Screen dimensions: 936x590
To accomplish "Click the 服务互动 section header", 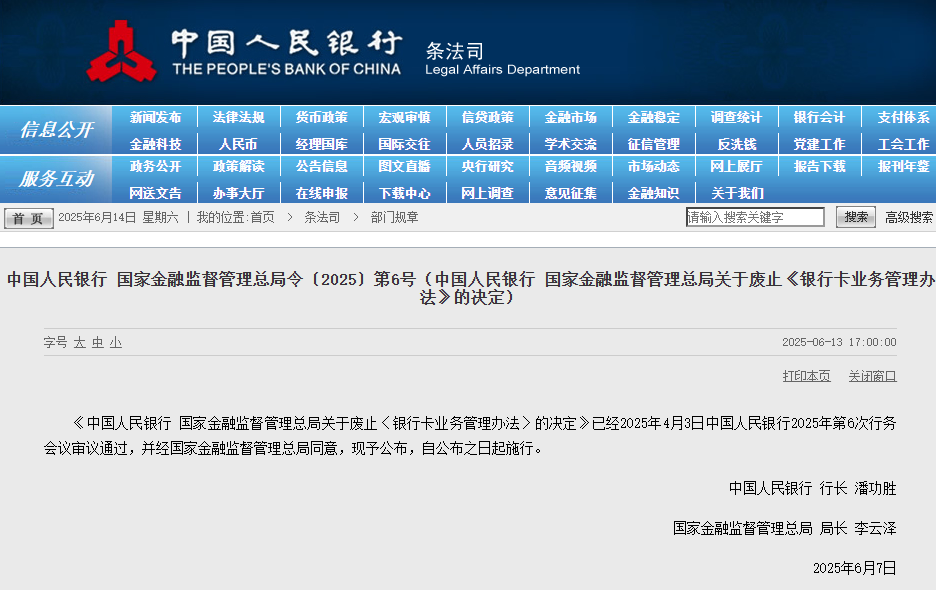I will tap(56, 179).
